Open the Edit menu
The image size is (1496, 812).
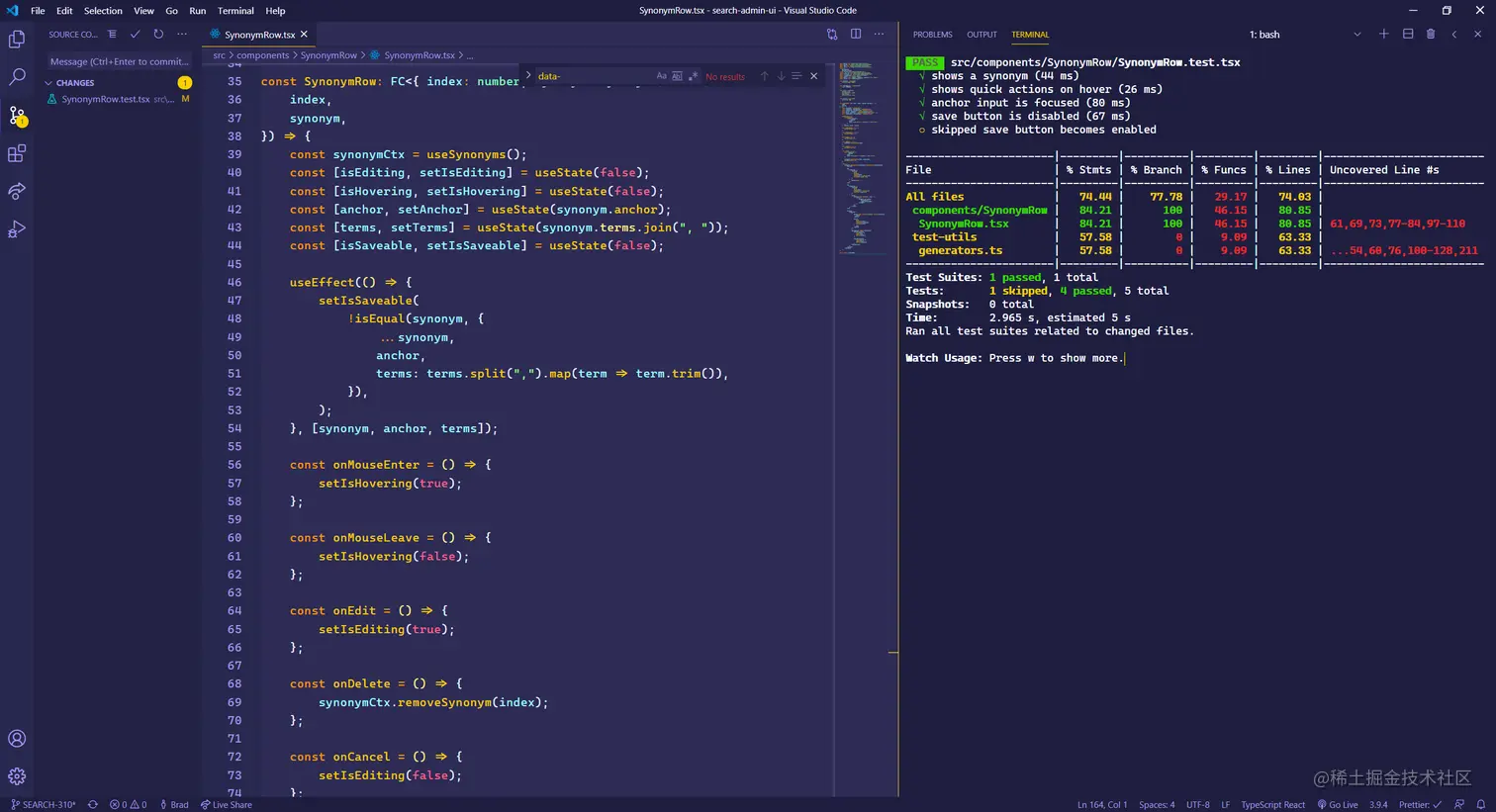click(x=64, y=11)
